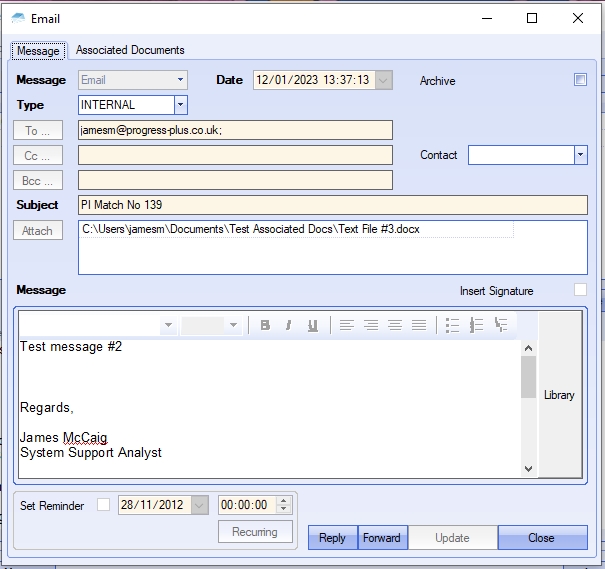This screenshot has width=605, height=569.
Task: Maximize the Email window
Action: (532, 18)
